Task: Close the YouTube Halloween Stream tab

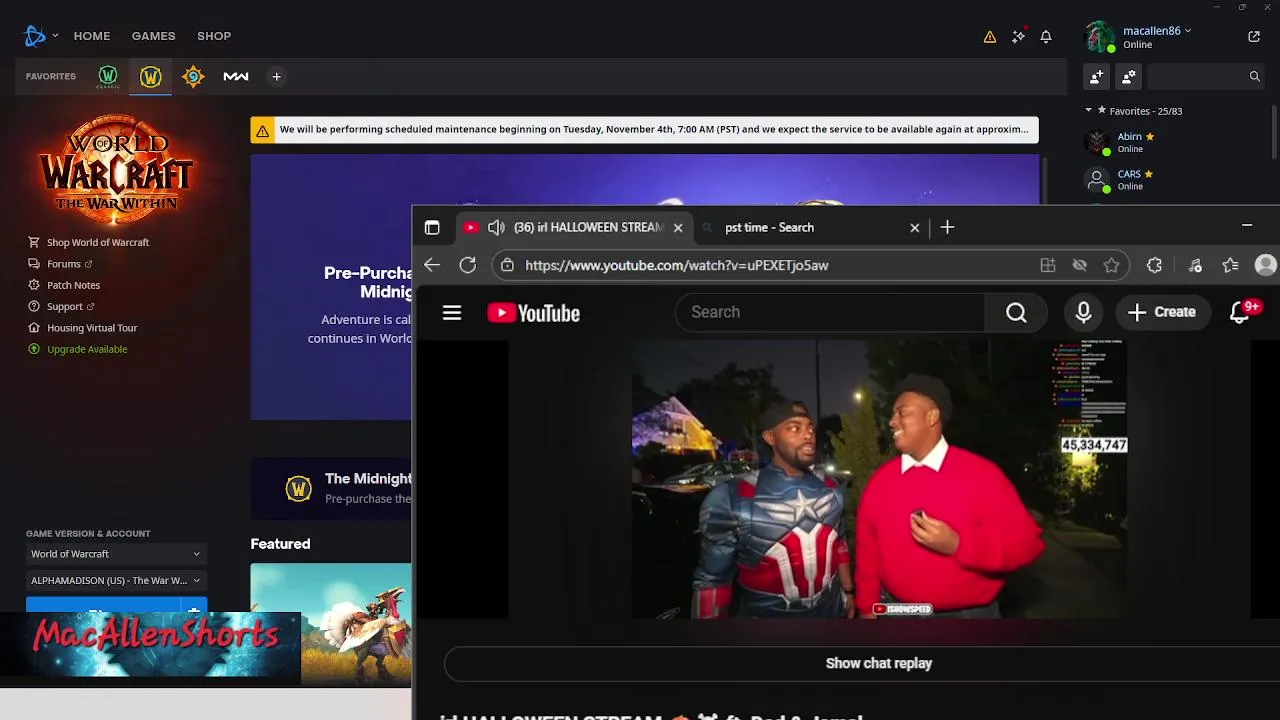Action: (678, 228)
